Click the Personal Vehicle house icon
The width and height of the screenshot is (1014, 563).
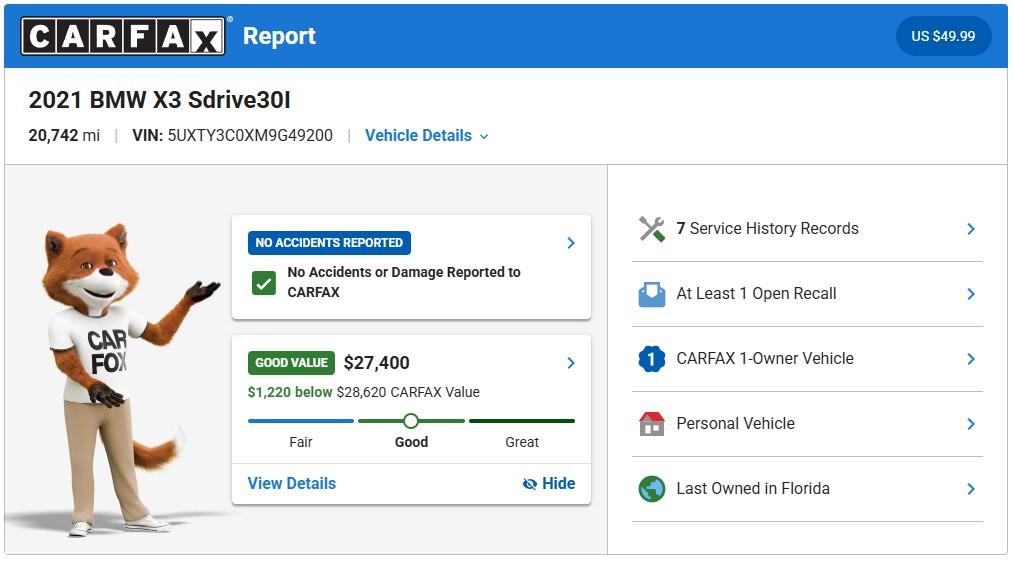(652, 424)
